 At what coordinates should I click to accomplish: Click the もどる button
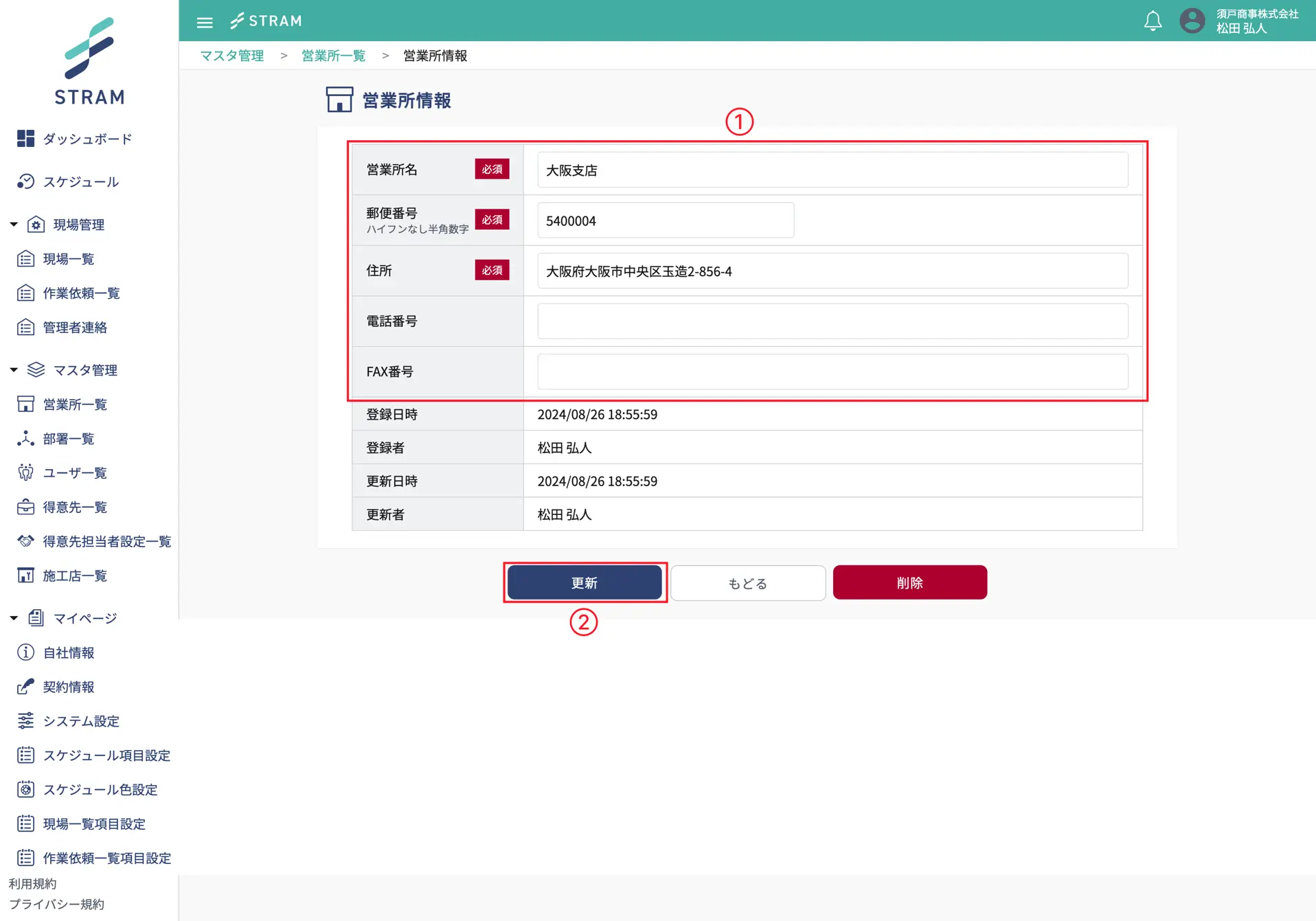(747, 583)
